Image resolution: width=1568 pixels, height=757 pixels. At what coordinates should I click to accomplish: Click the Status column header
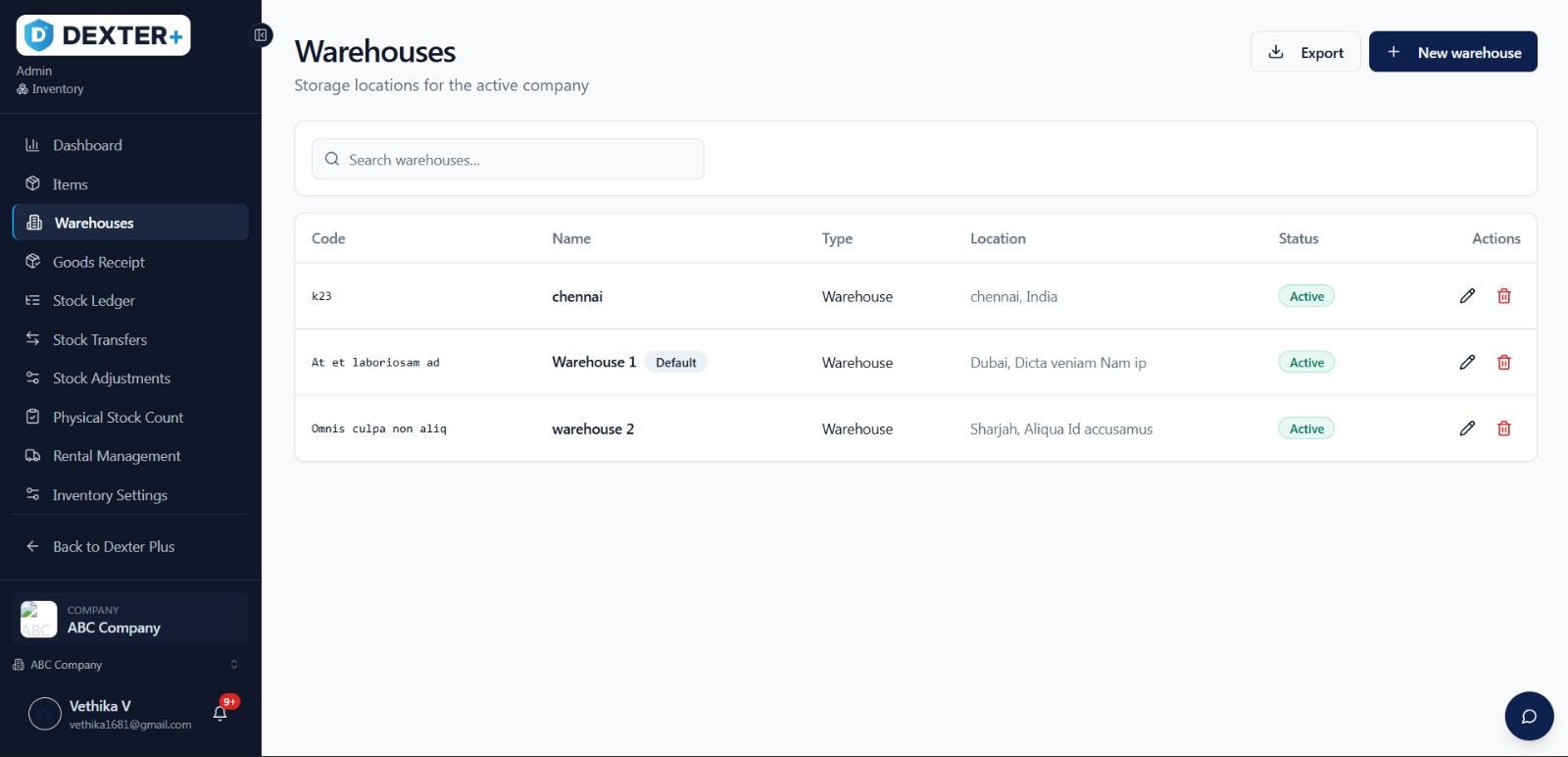[x=1298, y=238]
